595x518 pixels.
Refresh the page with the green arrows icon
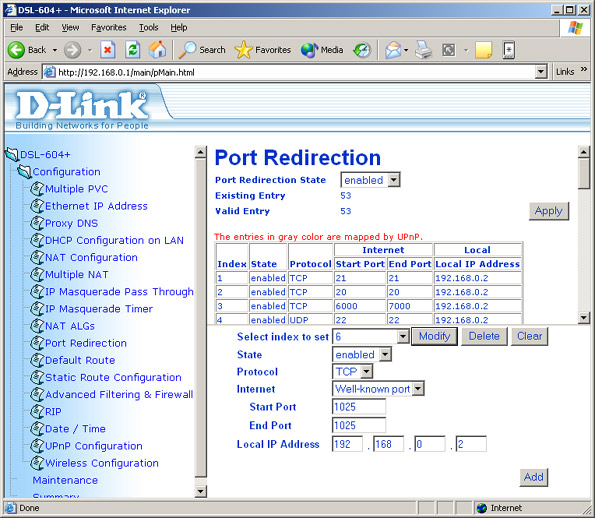click(x=132, y=50)
